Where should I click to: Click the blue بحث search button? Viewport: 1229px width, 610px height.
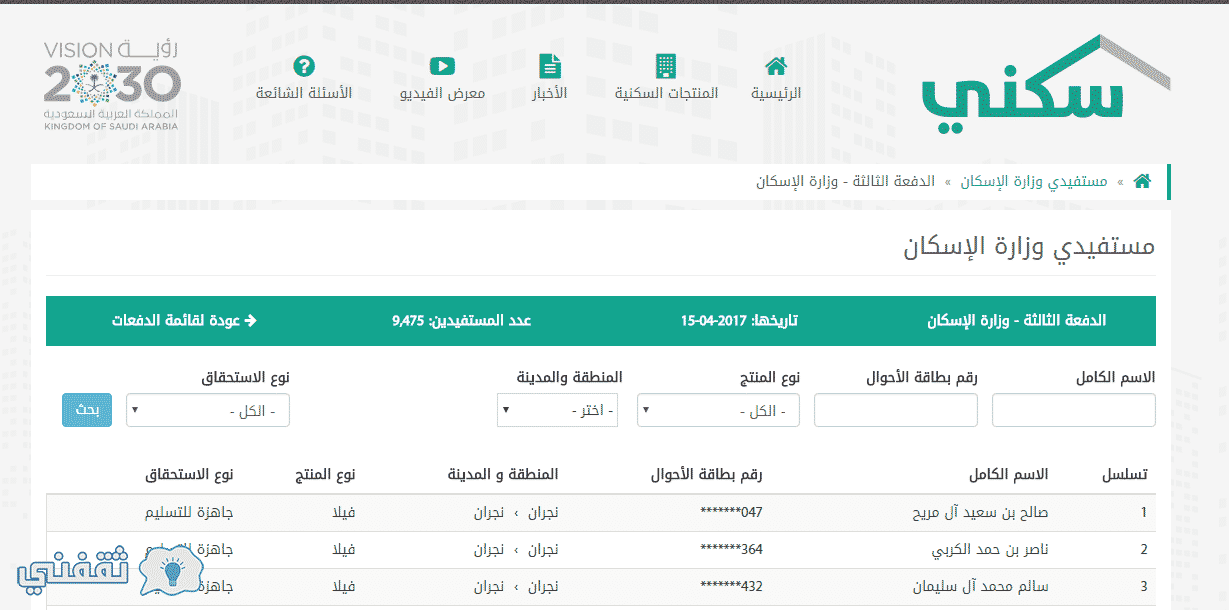[87, 410]
